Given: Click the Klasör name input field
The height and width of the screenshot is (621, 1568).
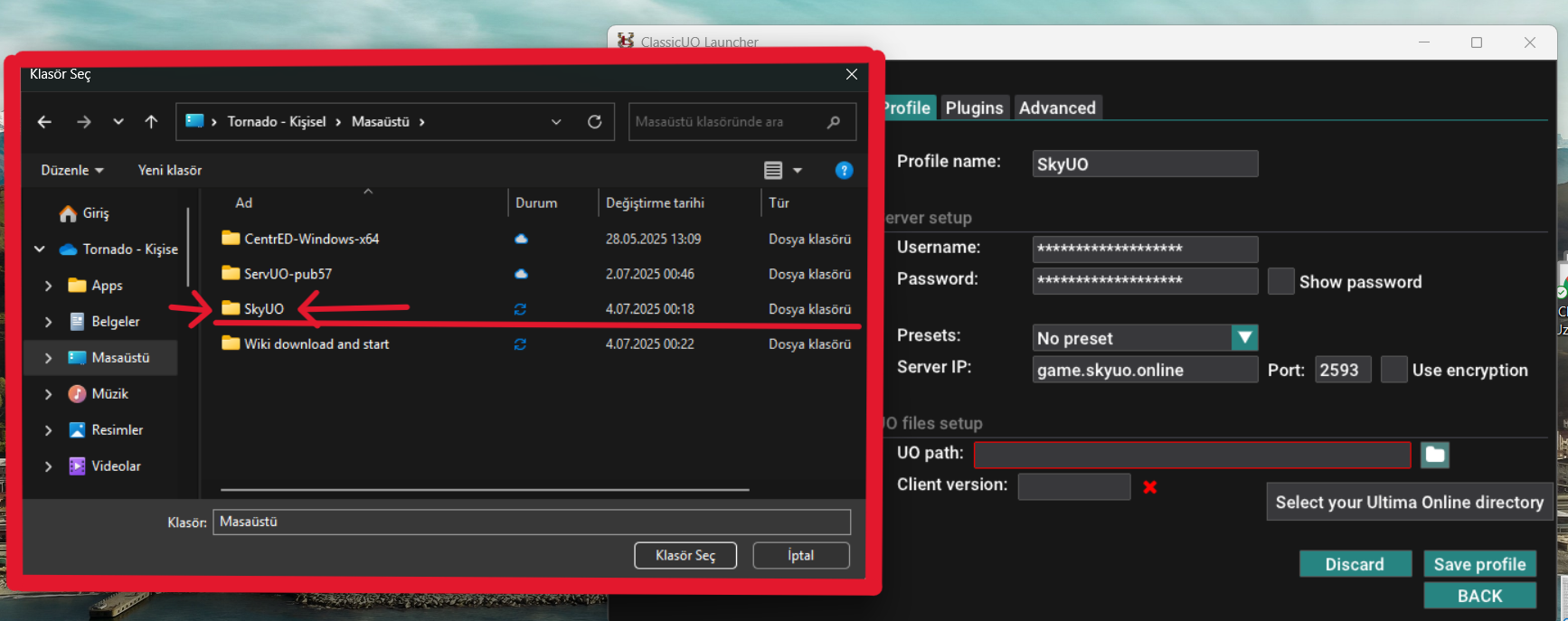Looking at the screenshot, I should [x=532, y=522].
